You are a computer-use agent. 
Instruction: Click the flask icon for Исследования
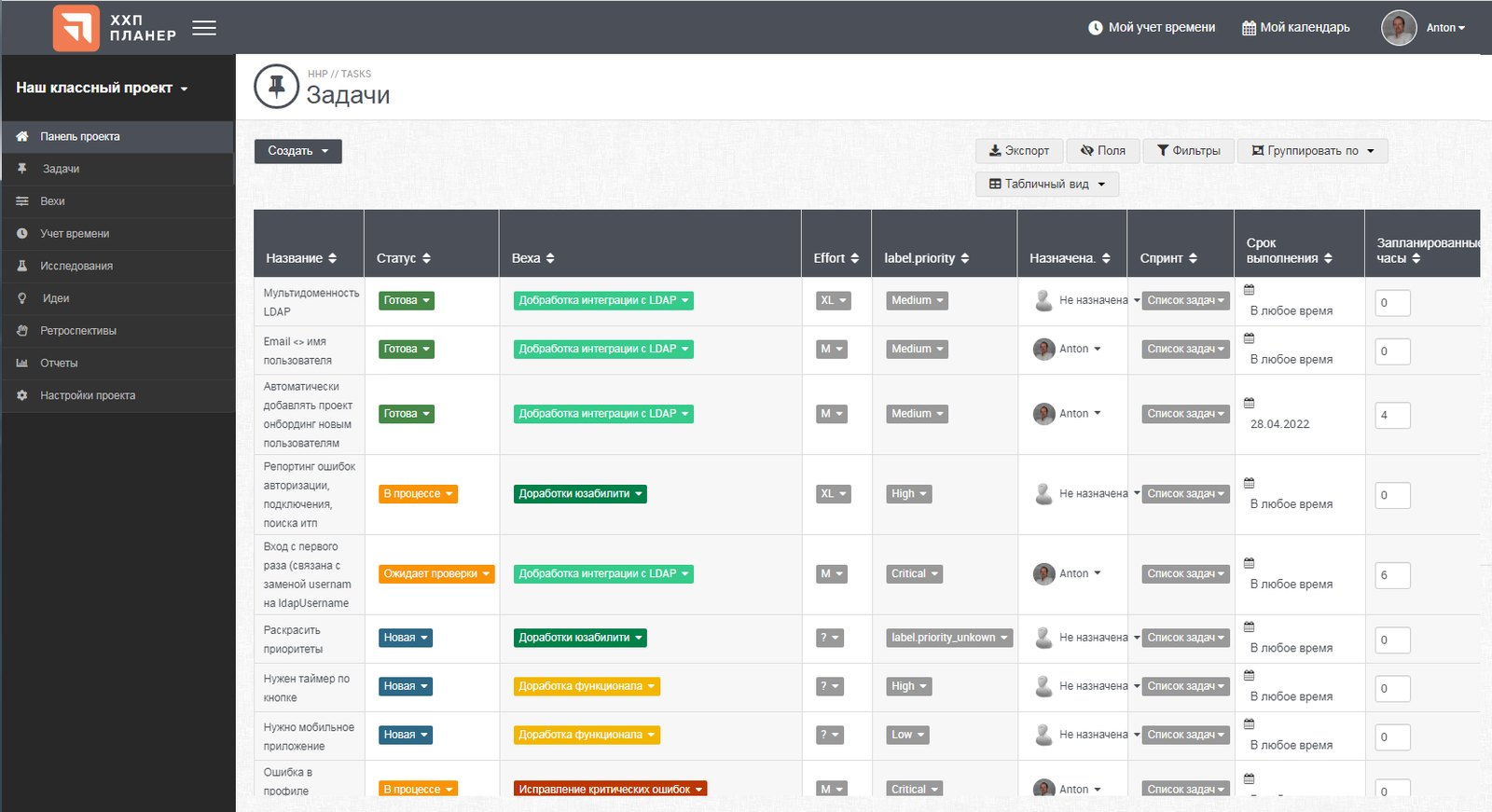click(x=22, y=266)
